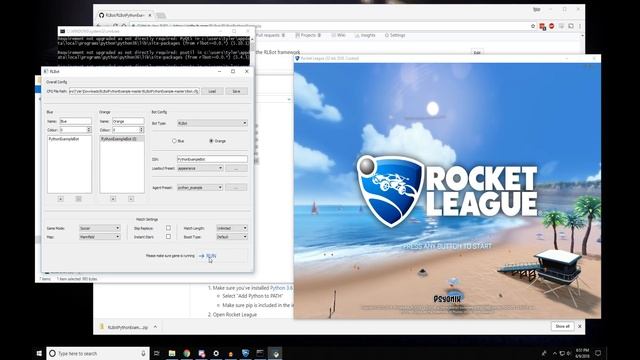Open Task View on the taskbar
The image size is (640, 360).
pos(157,353)
